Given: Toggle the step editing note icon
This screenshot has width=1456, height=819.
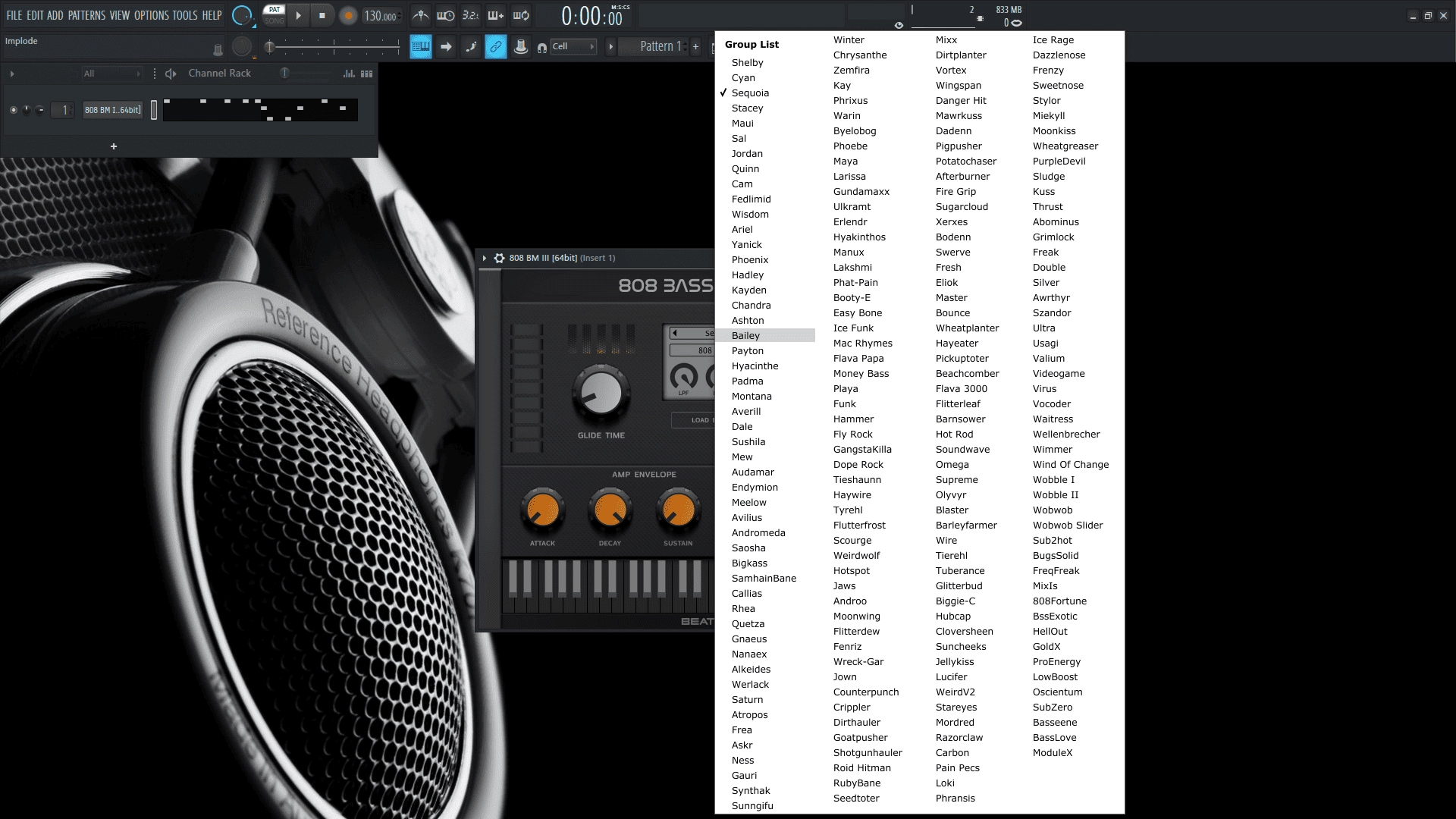Looking at the screenshot, I should [x=471, y=47].
